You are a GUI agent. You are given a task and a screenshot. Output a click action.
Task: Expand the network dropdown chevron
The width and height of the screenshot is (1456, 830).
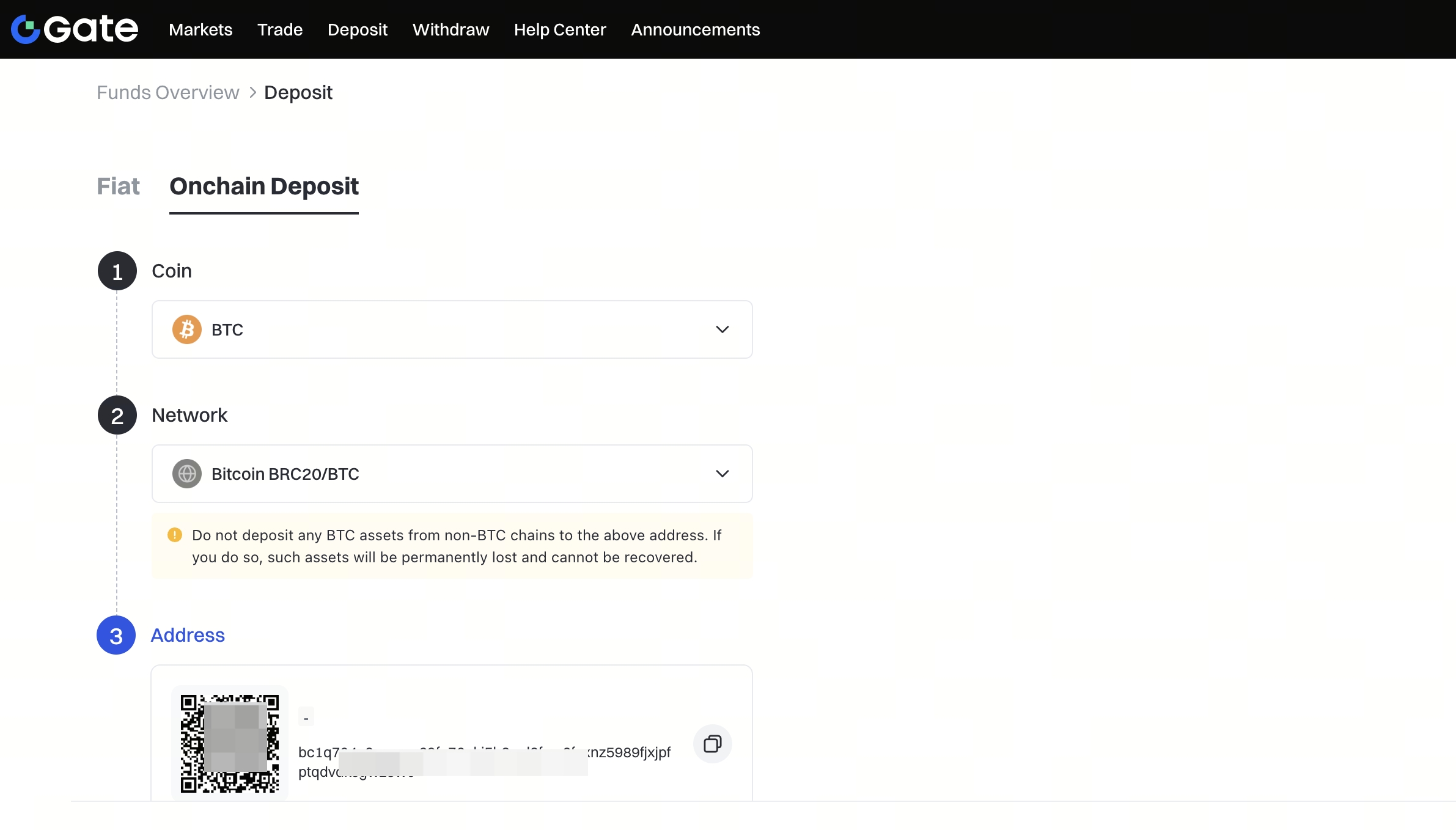point(722,474)
